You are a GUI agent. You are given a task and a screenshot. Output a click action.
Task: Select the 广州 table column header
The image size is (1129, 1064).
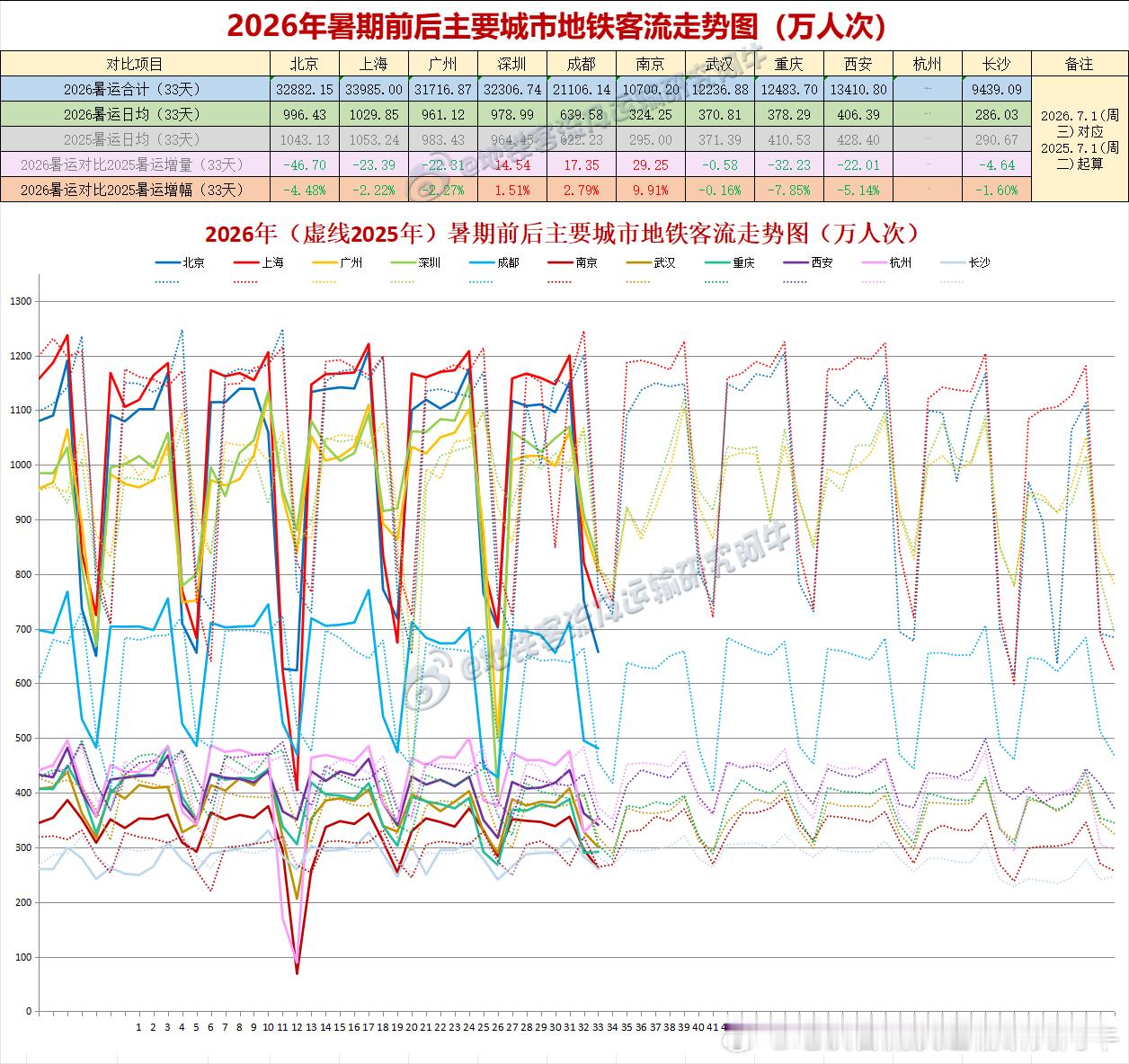pos(443,64)
